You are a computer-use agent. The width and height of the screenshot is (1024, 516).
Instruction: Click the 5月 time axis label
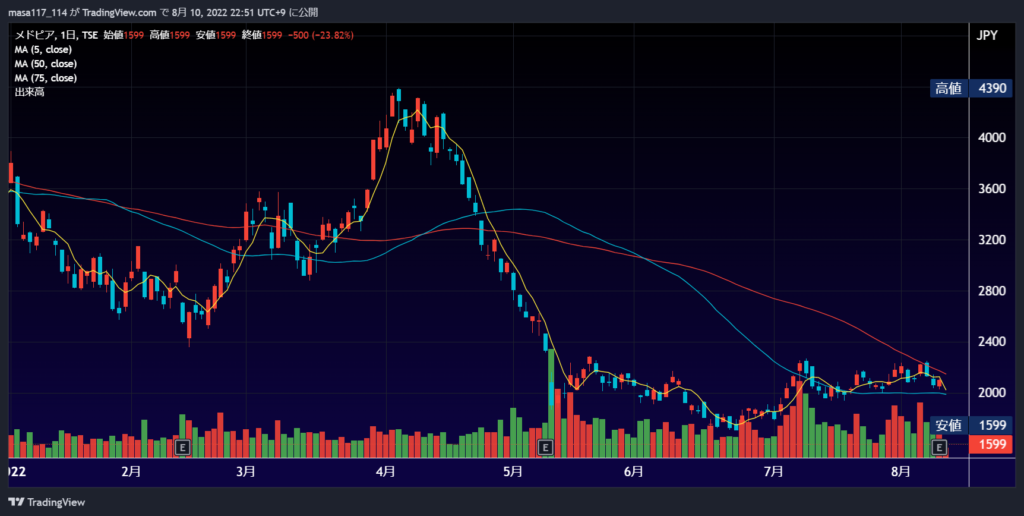(x=513, y=472)
